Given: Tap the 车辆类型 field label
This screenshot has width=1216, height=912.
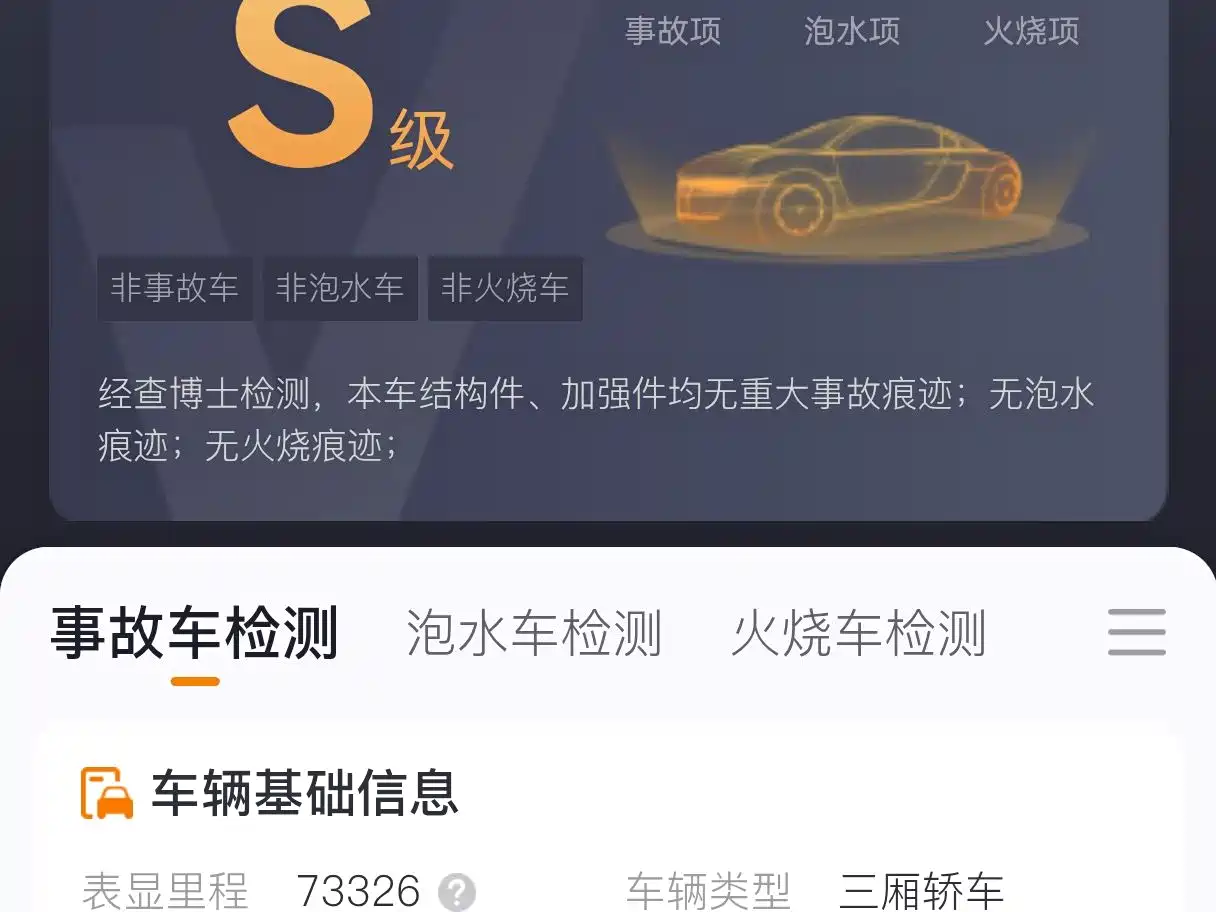Looking at the screenshot, I should [709, 891].
